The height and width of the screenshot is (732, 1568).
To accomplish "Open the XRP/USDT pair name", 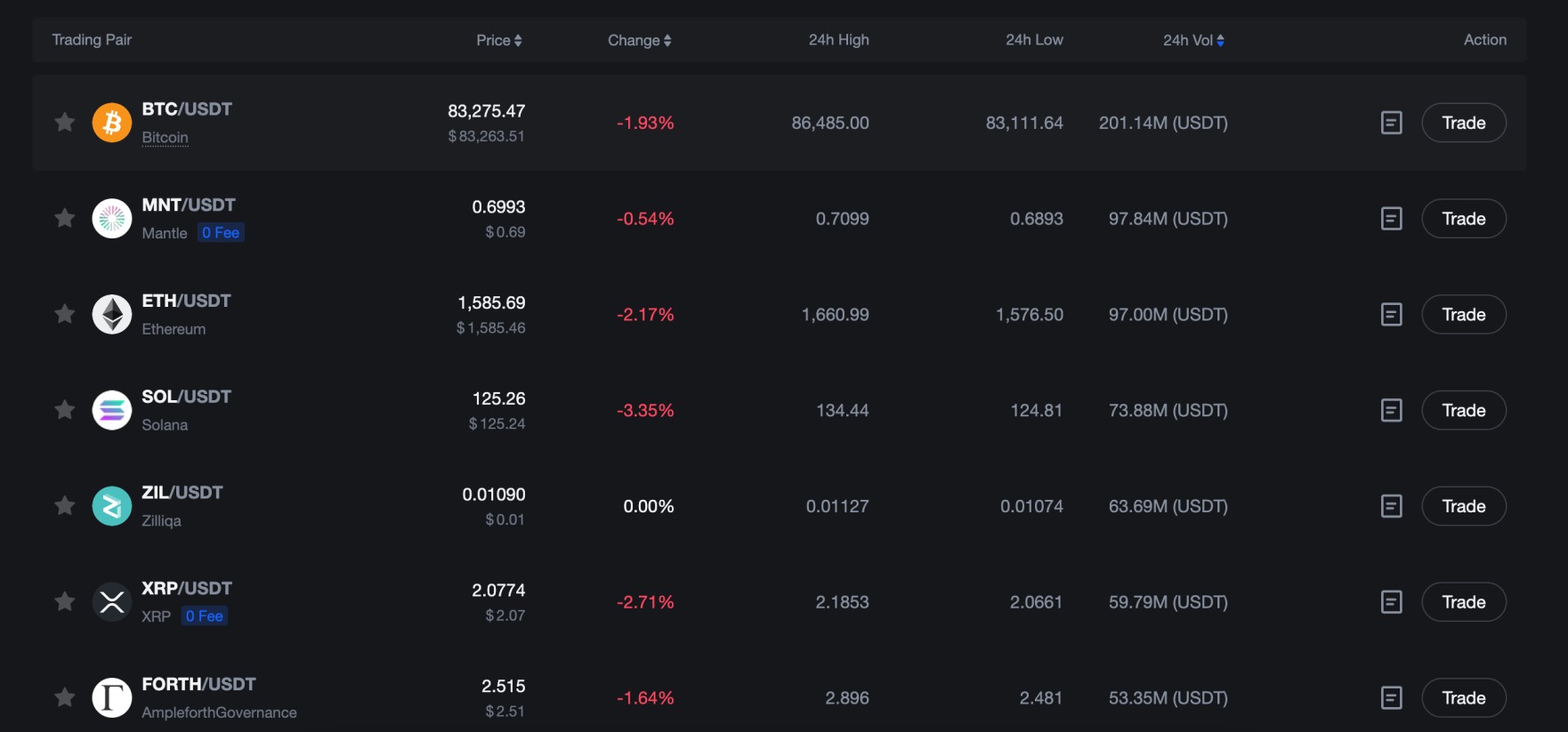I will [x=187, y=589].
